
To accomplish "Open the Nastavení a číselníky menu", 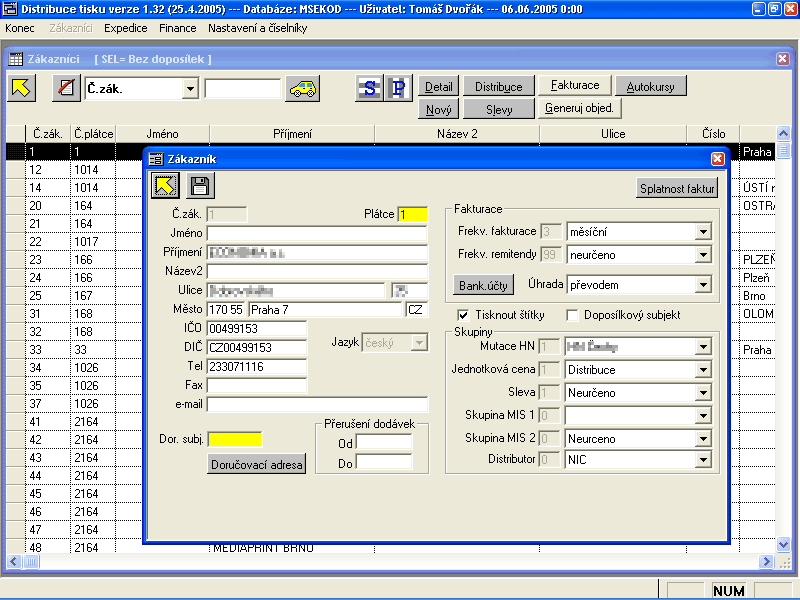I will 257,28.
